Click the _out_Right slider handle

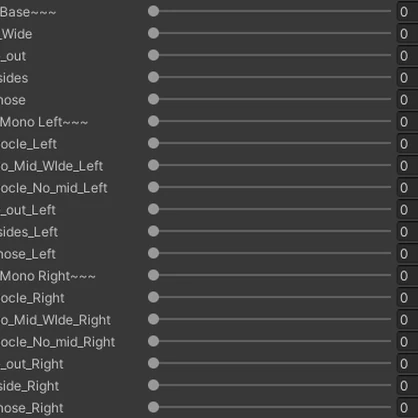tap(153, 363)
